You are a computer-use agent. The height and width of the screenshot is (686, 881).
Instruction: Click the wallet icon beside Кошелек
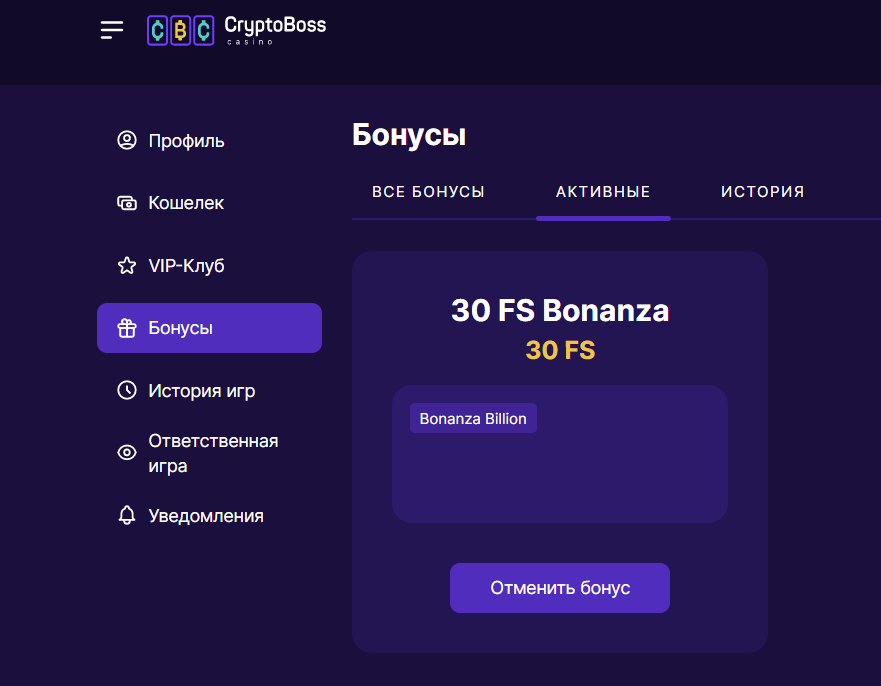click(x=127, y=203)
